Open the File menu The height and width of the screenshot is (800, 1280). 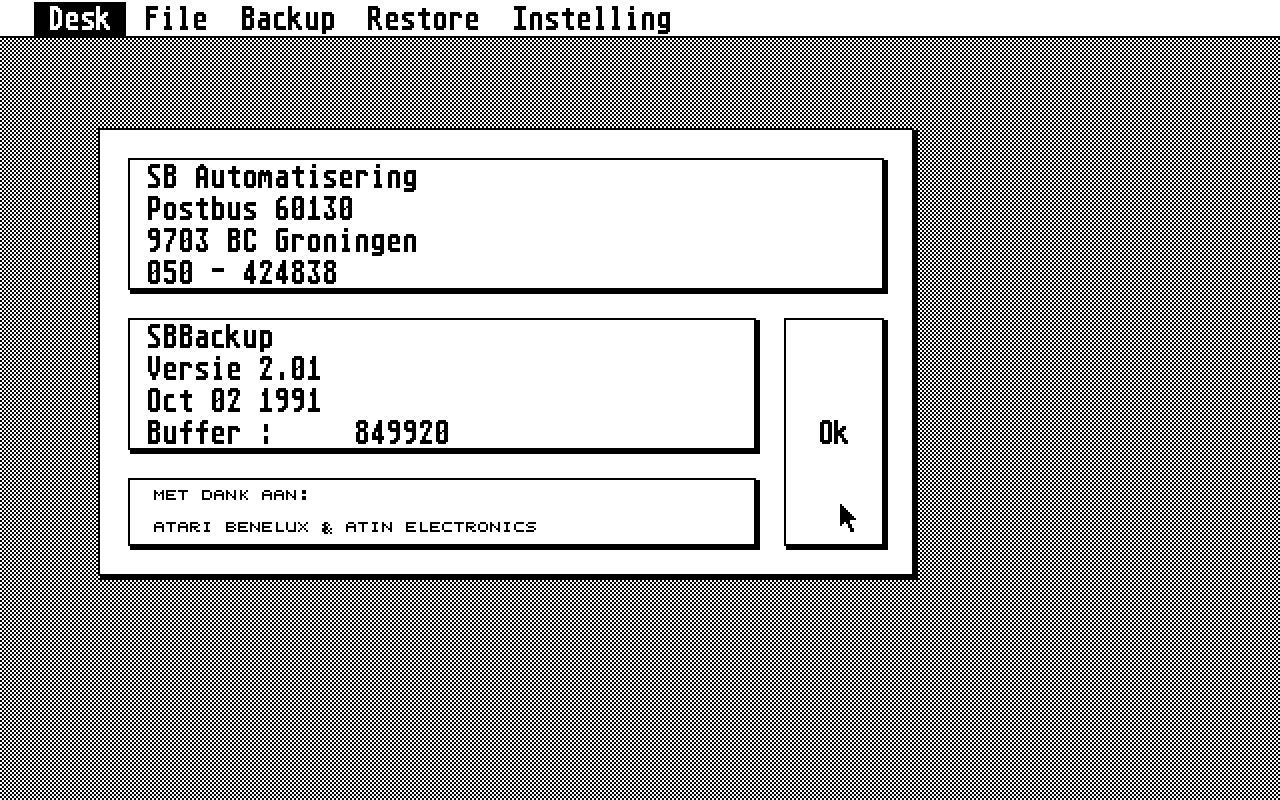point(176,19)
